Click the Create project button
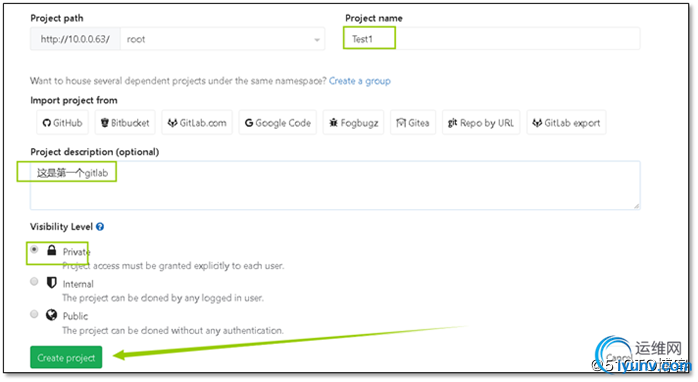The image size is (698, 382). coord(66,358)
